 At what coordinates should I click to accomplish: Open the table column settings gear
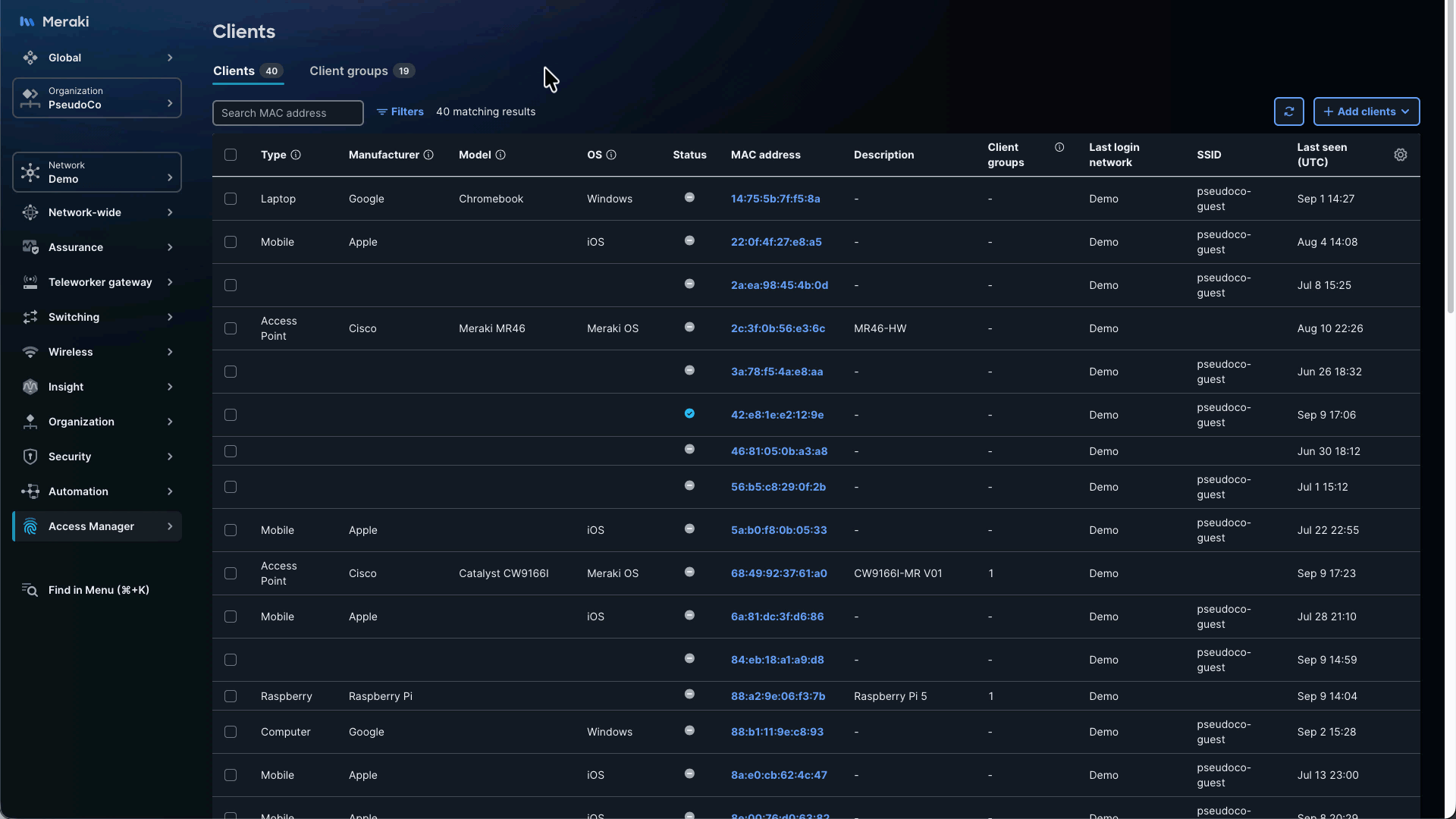[1400, 155]
